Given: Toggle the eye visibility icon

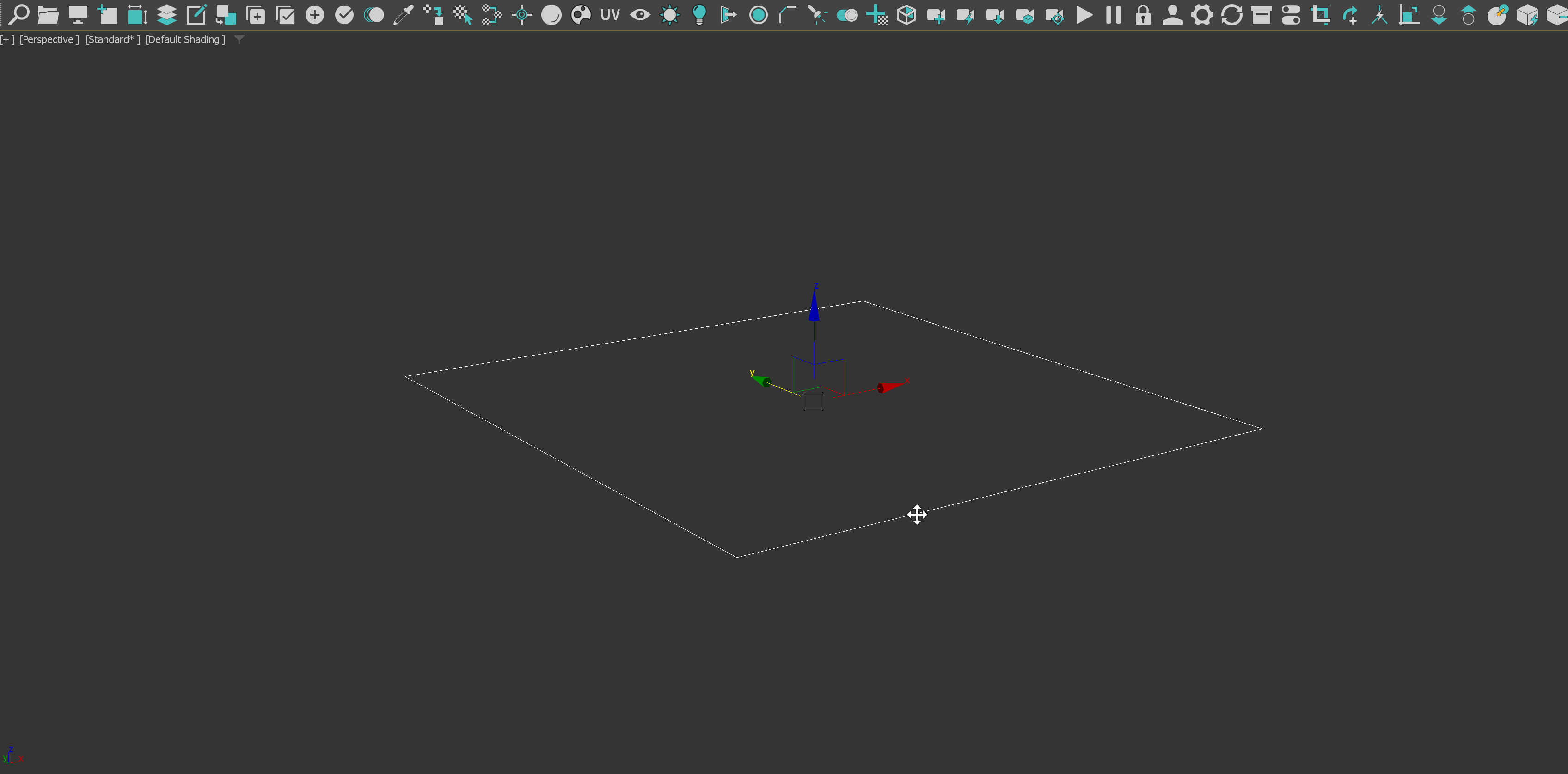Looking at the screenshot, I should [640, 14].
